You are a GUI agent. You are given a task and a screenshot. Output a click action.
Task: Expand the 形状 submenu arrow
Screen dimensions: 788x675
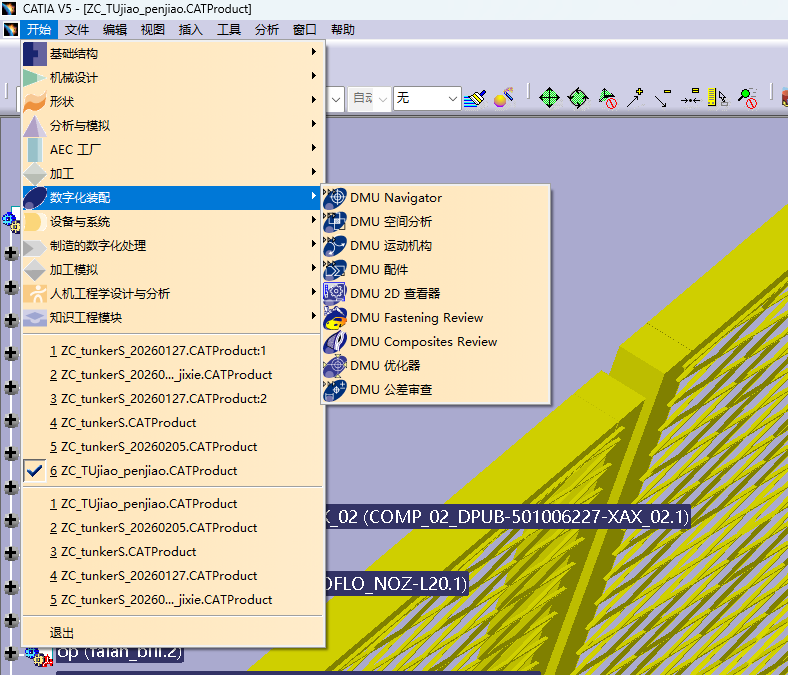[x=314, y=100]
